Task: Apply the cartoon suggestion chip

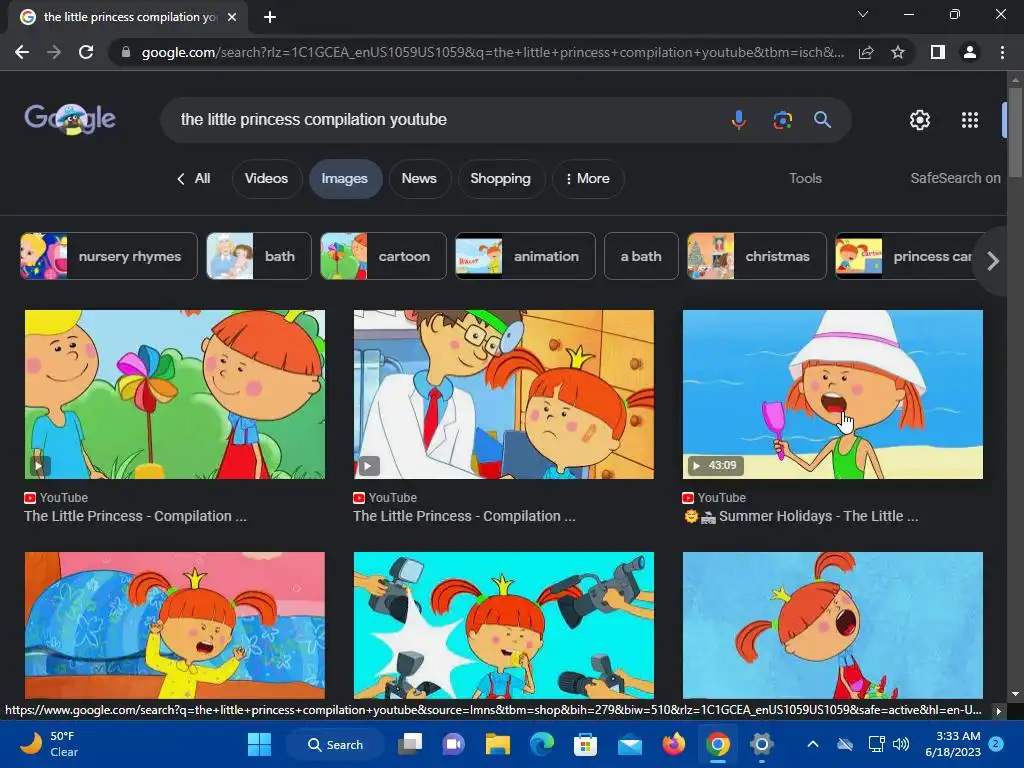Action: tap(383, 256)
